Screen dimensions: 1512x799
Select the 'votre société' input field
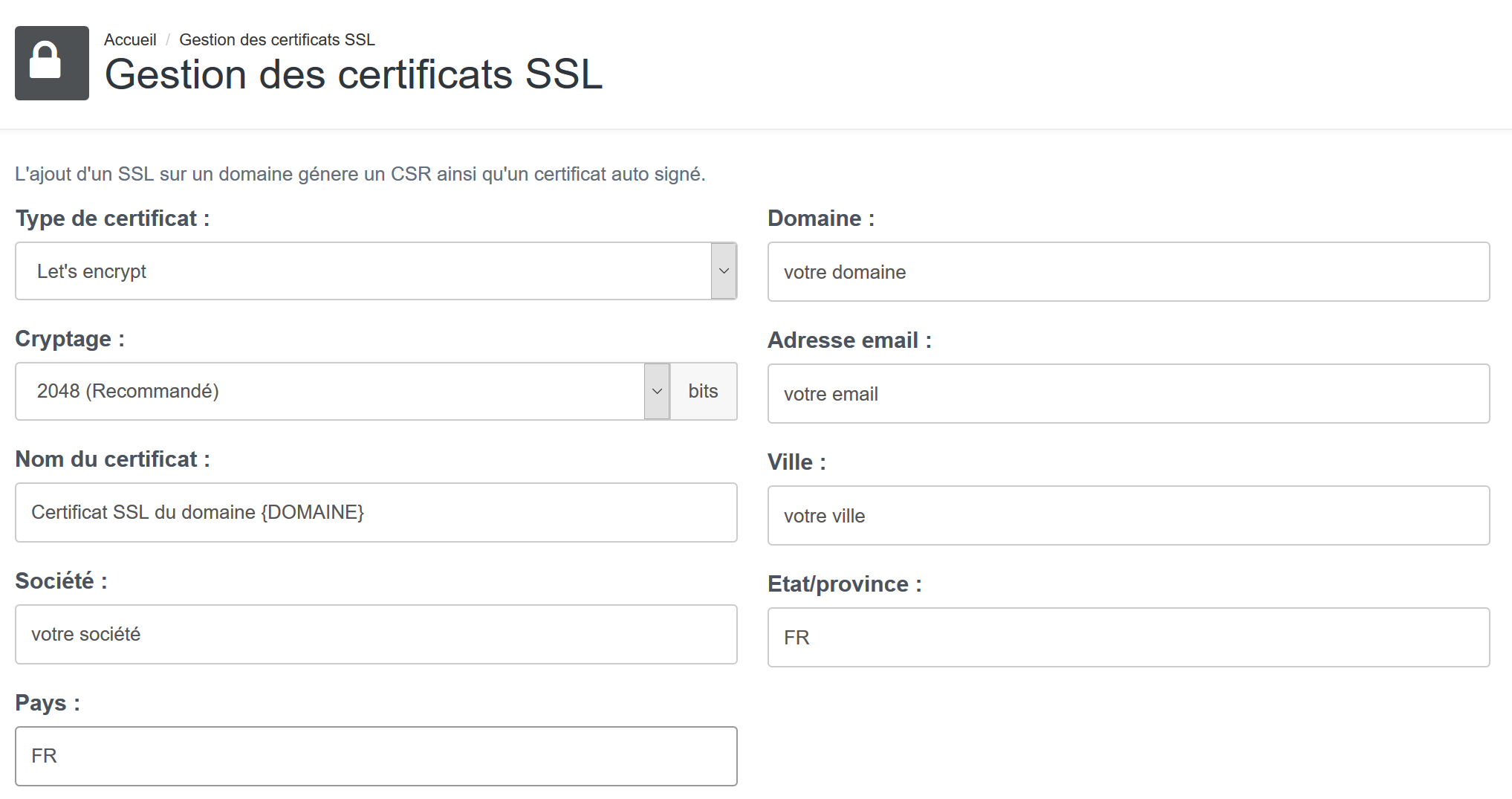(375, 634)
